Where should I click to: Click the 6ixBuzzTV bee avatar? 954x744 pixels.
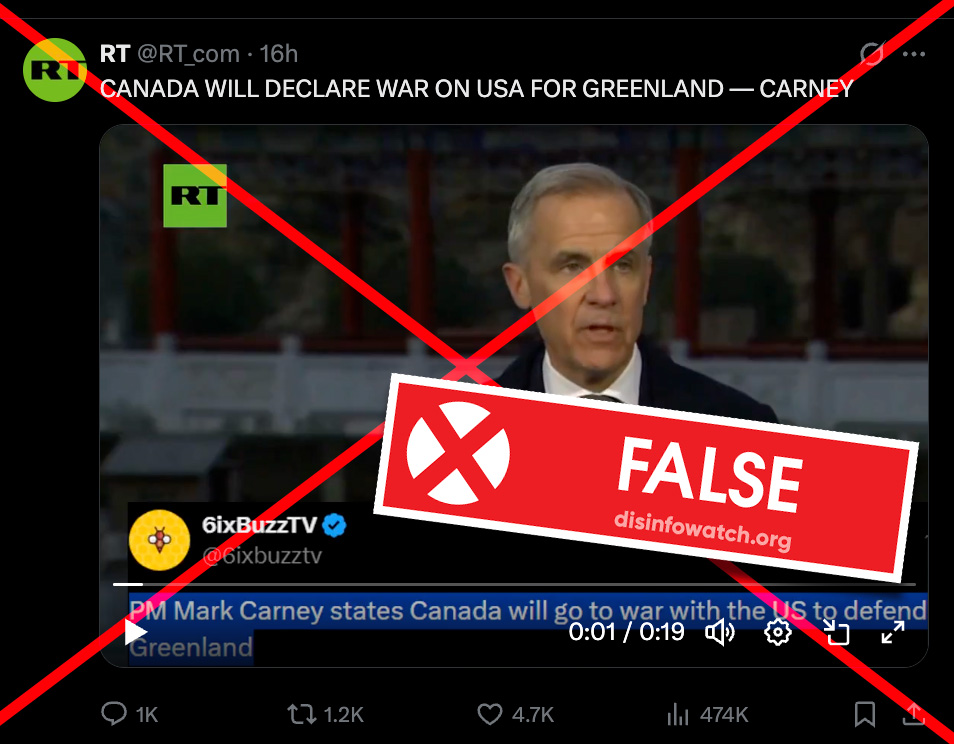pyautogui.click(x=159, y=540)
